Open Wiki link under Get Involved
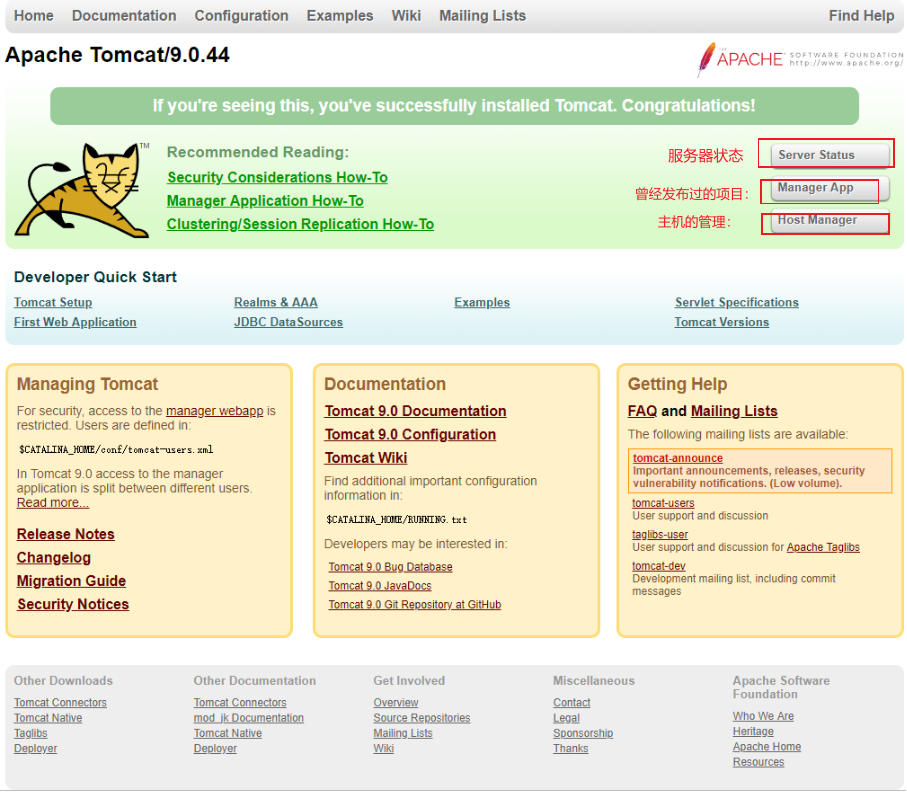The width and height of the screenshot is (907, 796). [384, 748]
